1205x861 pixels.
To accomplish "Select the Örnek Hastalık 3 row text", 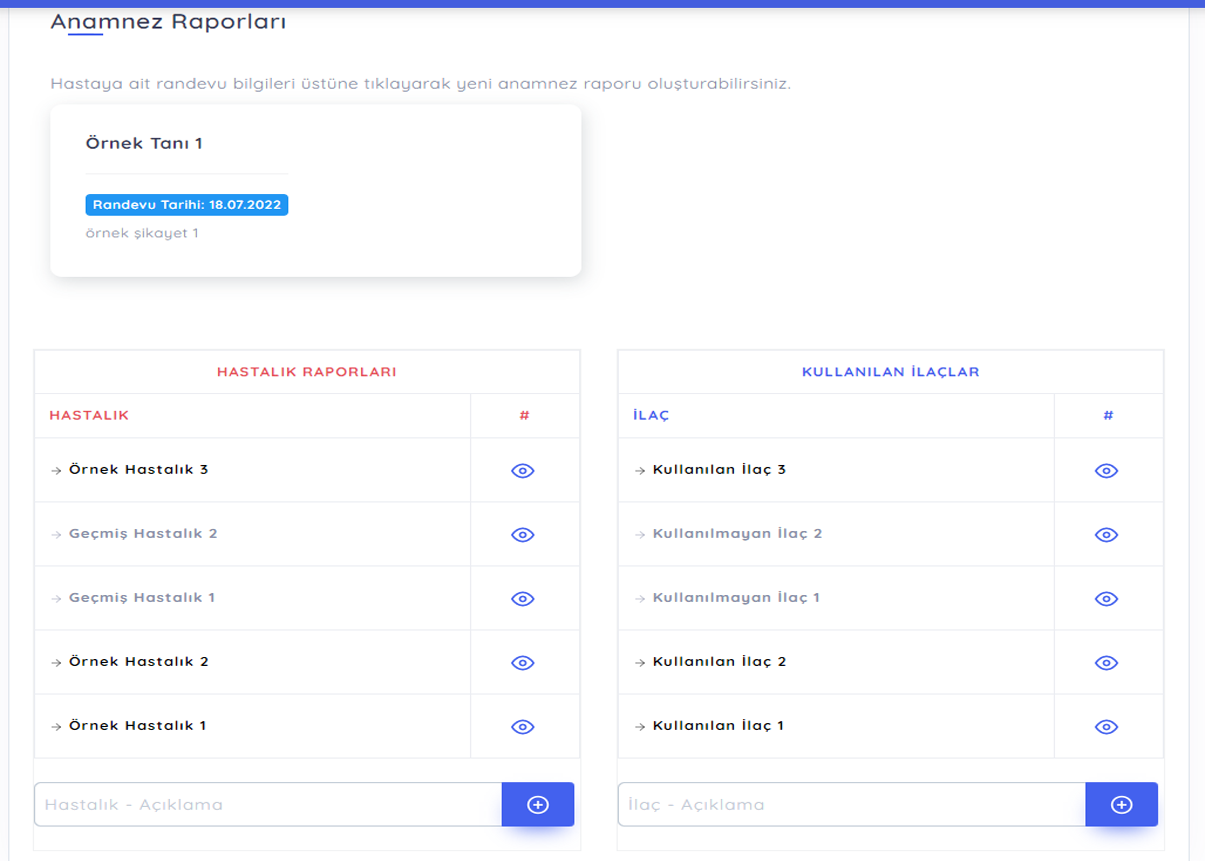I will coord(138,470).
